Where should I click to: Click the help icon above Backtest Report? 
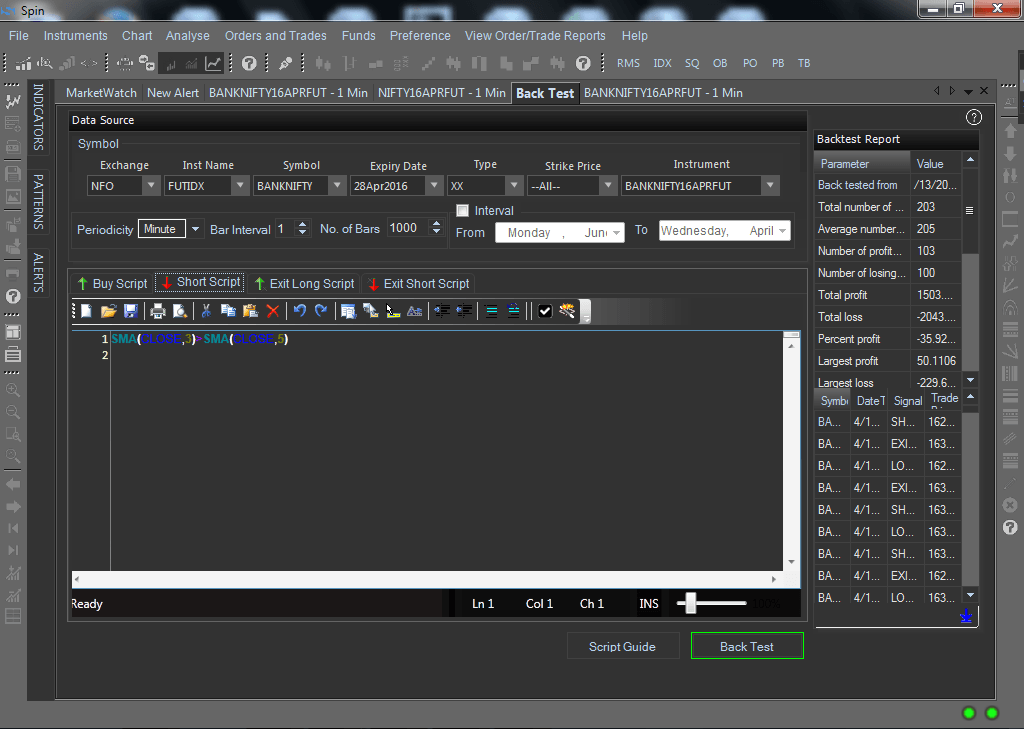click(x=973, y=118)
